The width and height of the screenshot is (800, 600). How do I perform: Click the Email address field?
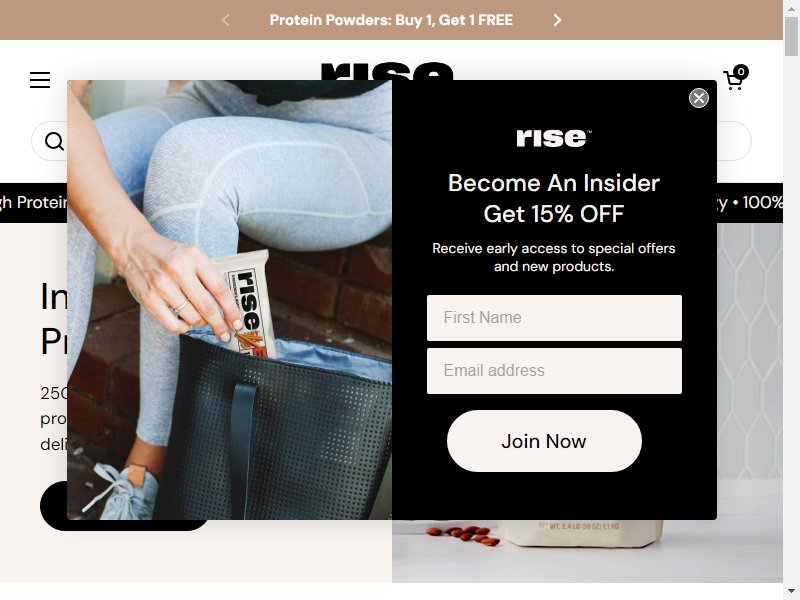coord(554,371)
